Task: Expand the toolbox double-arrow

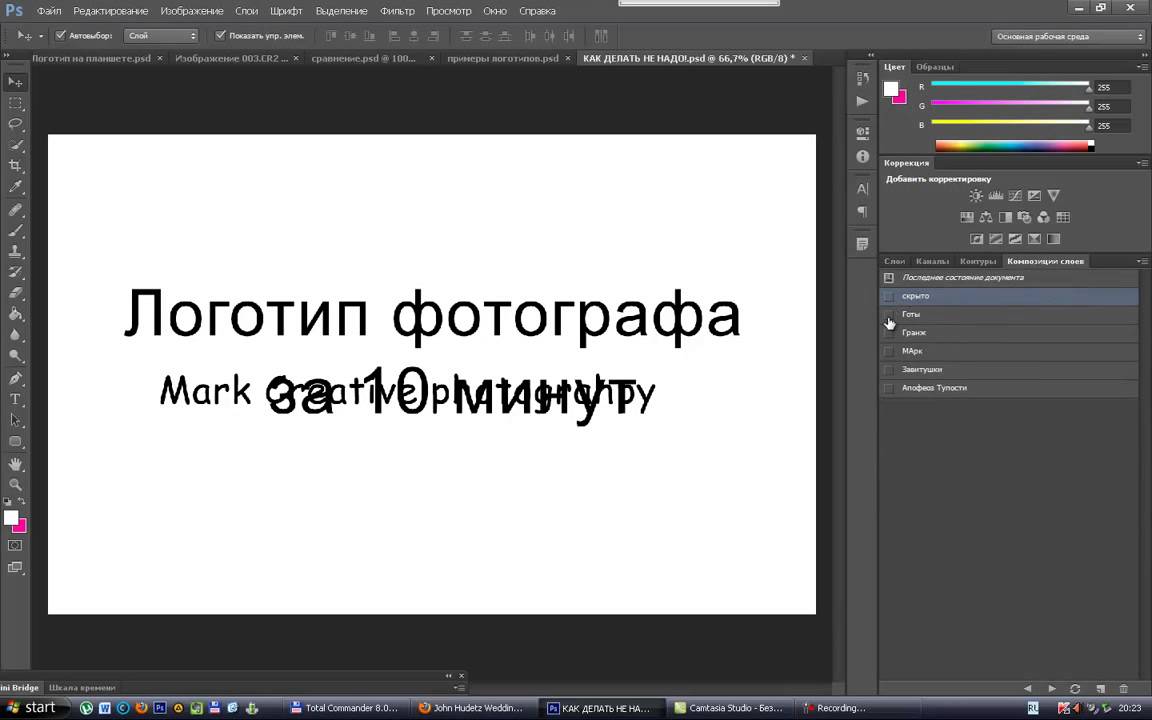Action: pyautogui.click(x=6, y=55)
